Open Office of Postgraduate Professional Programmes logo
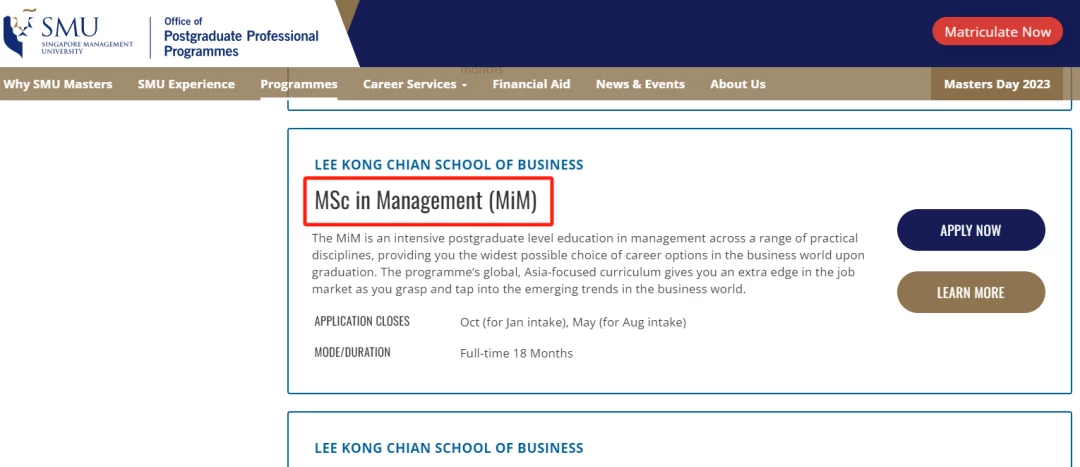1080x467 pixels. pyautogui.click(x=241, y=37)
